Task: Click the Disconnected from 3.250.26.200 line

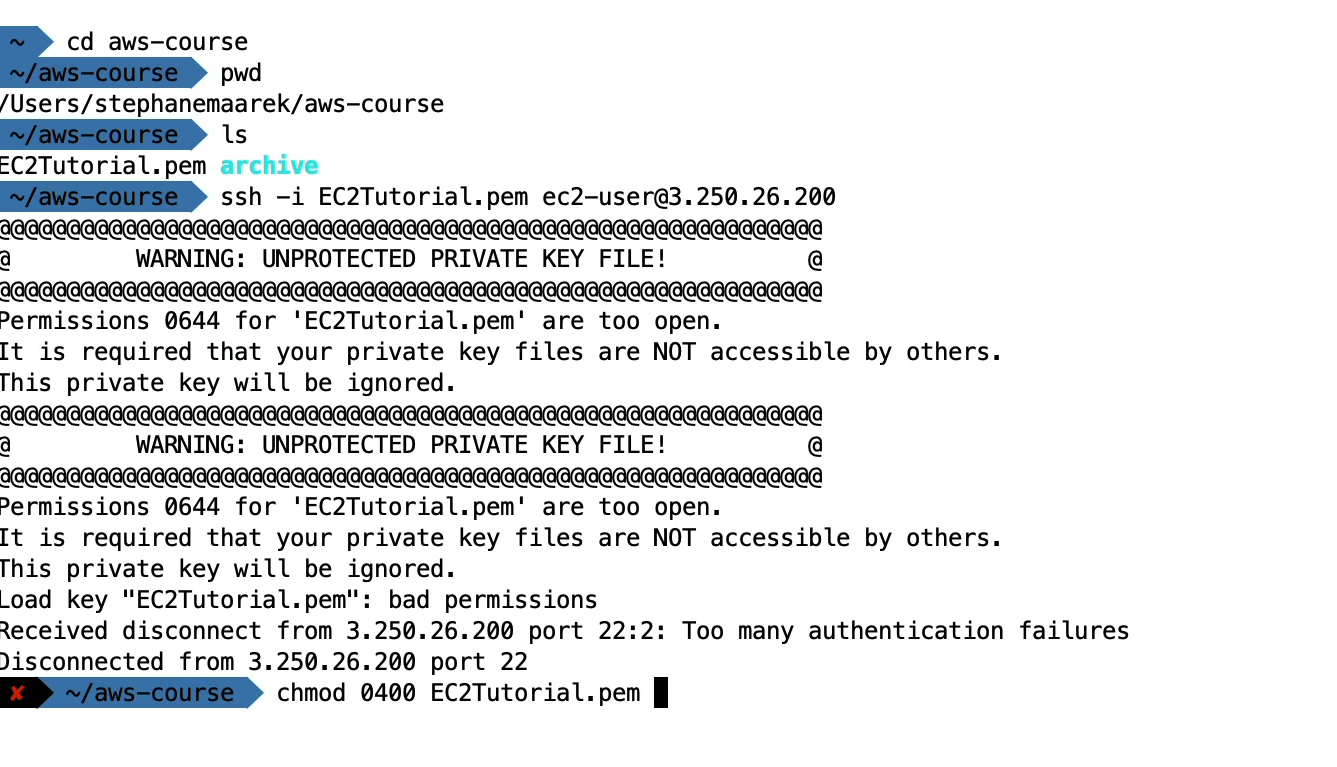Action: click(x=263, y=662)
